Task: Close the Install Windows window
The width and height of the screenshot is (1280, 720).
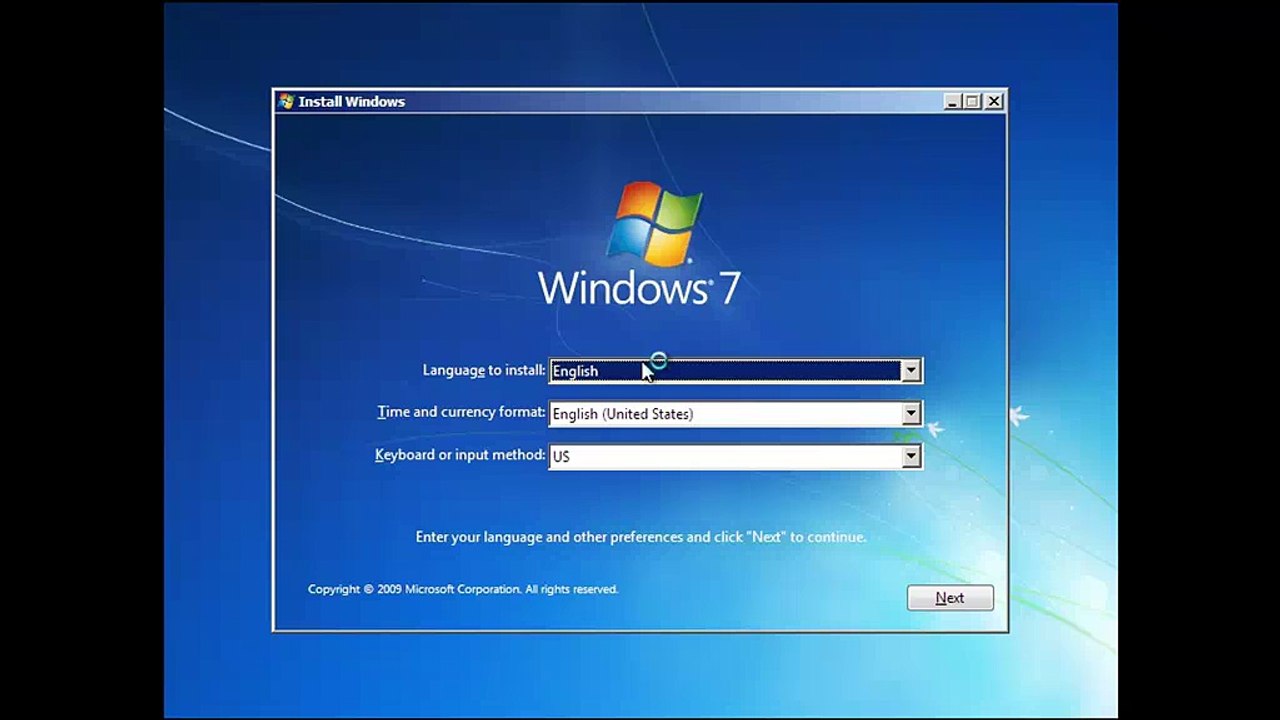Action: [994, 101]
